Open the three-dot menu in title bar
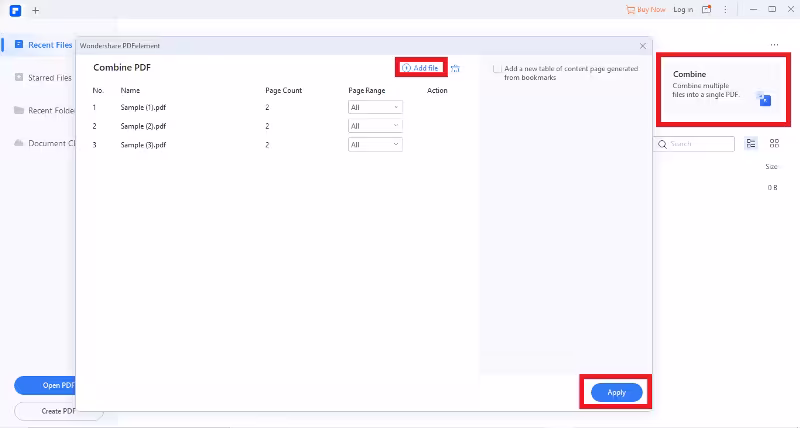 tap(725, 9)
